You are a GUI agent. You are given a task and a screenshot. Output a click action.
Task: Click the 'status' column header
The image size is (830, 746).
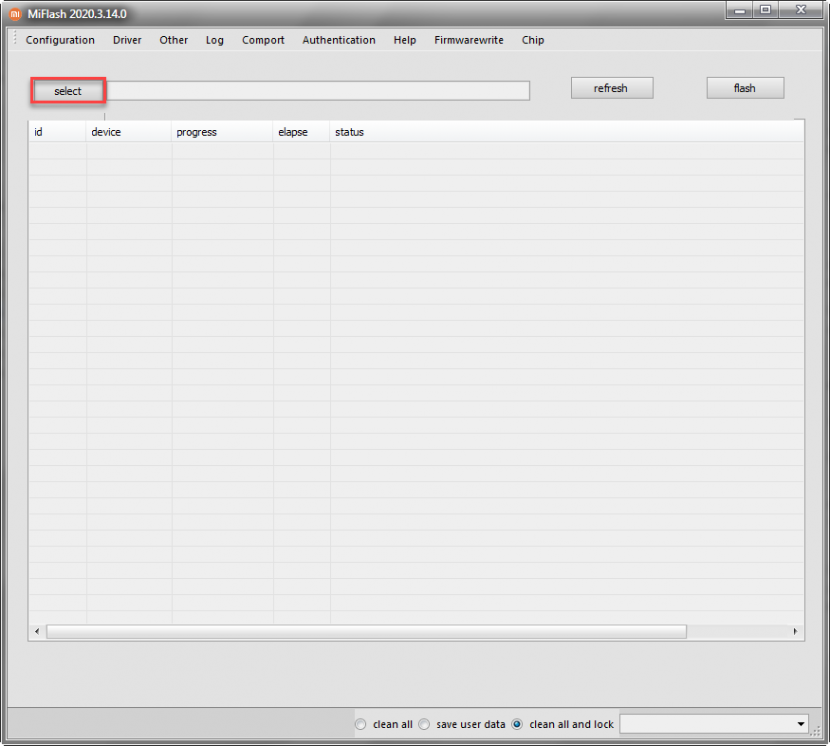pos(350,132)
